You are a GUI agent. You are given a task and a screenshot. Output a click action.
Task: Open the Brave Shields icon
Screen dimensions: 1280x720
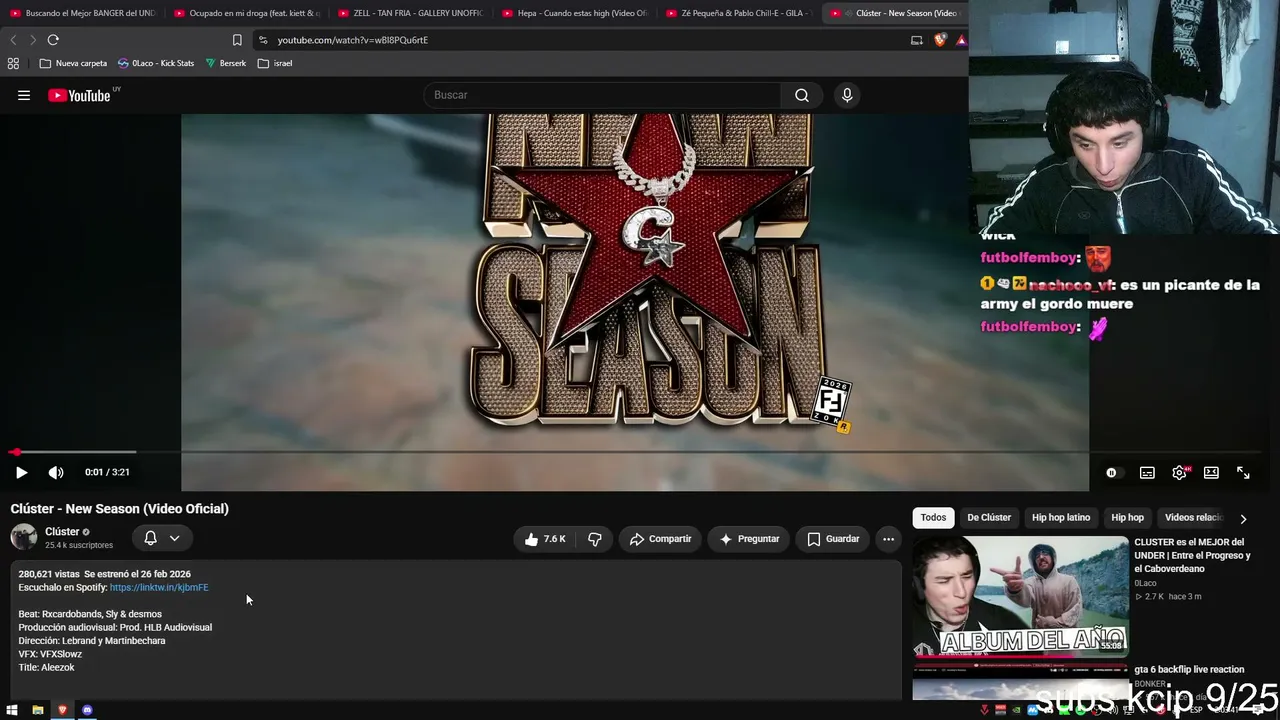click(940, 40)
